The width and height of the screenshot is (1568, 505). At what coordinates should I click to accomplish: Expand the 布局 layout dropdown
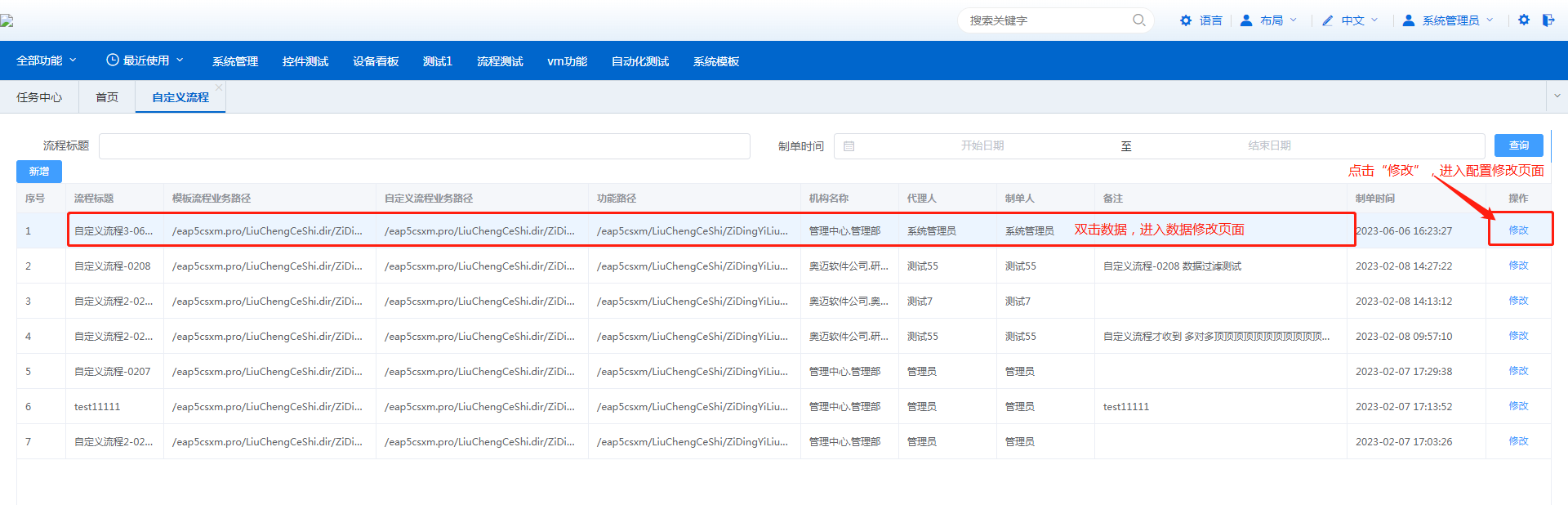[1279, 20]
